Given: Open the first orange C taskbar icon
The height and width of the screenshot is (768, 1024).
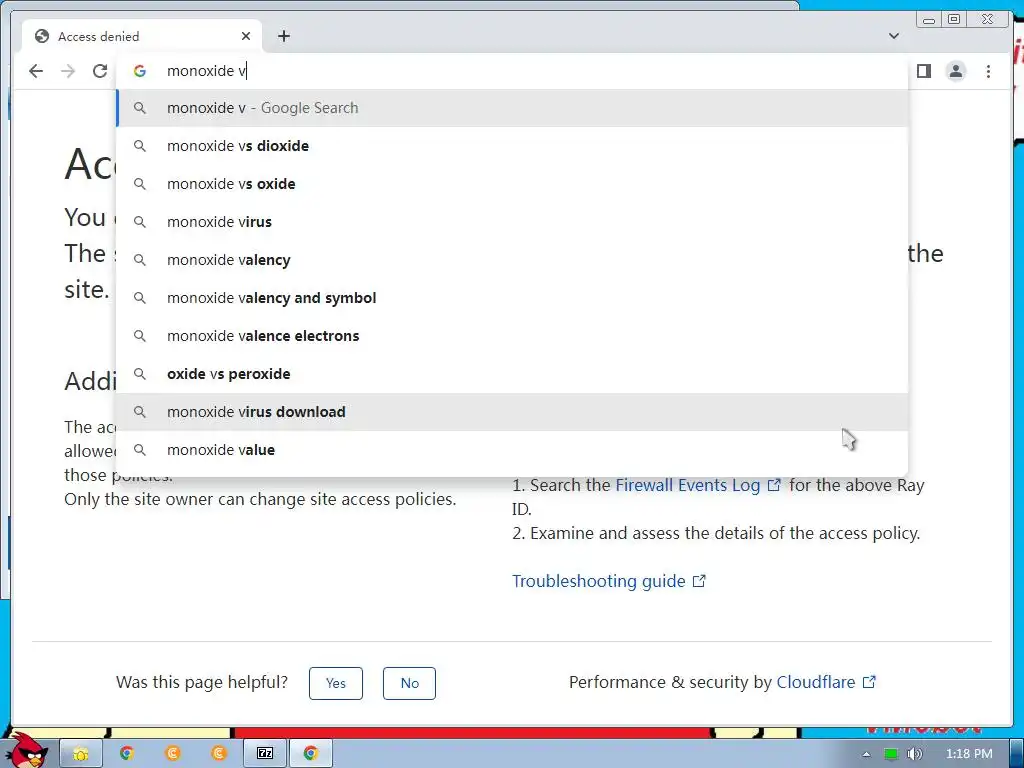Looking at the screenshot, I should coord(173,754).
